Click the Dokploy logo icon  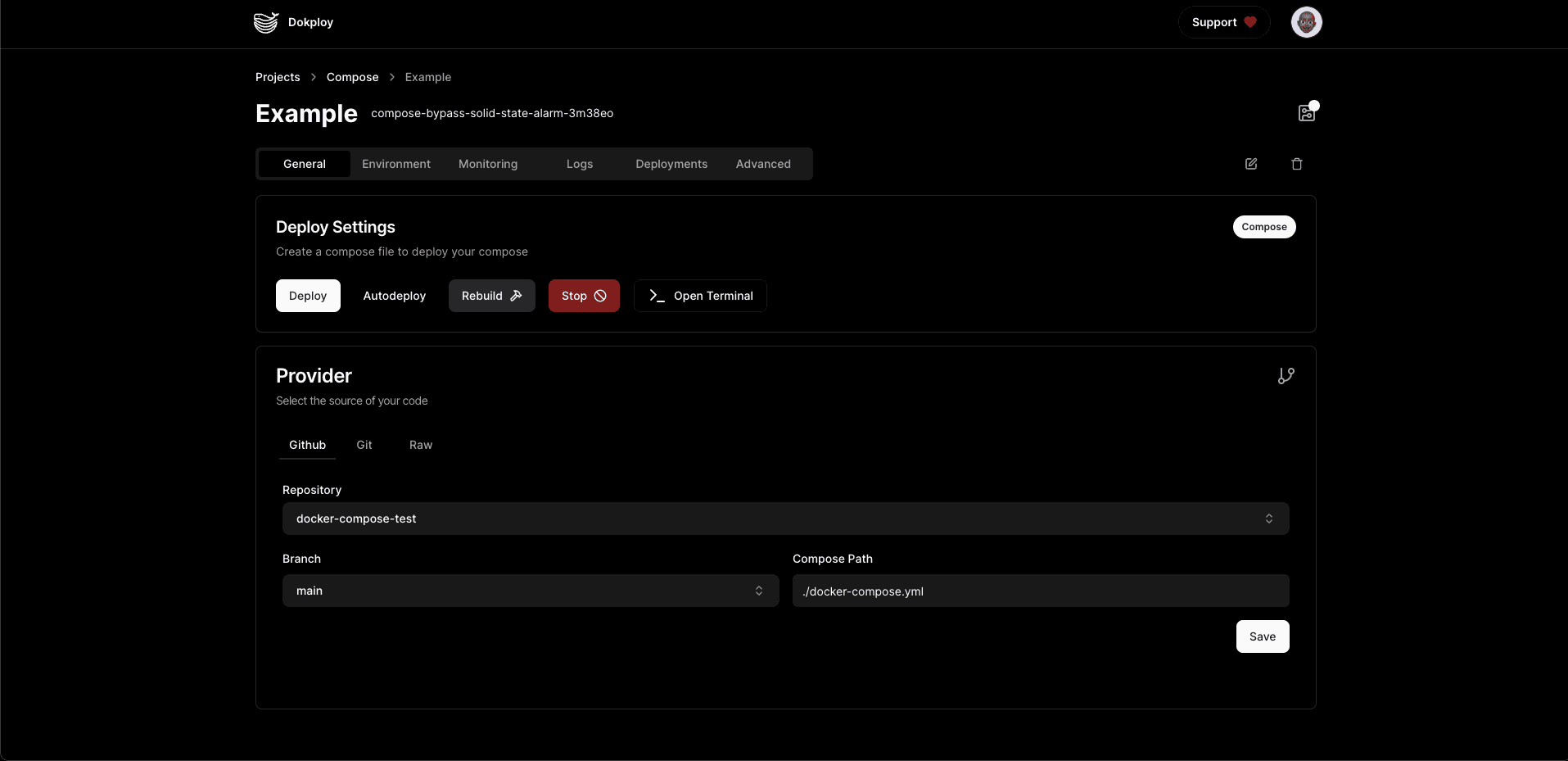[x=265, y=22]
